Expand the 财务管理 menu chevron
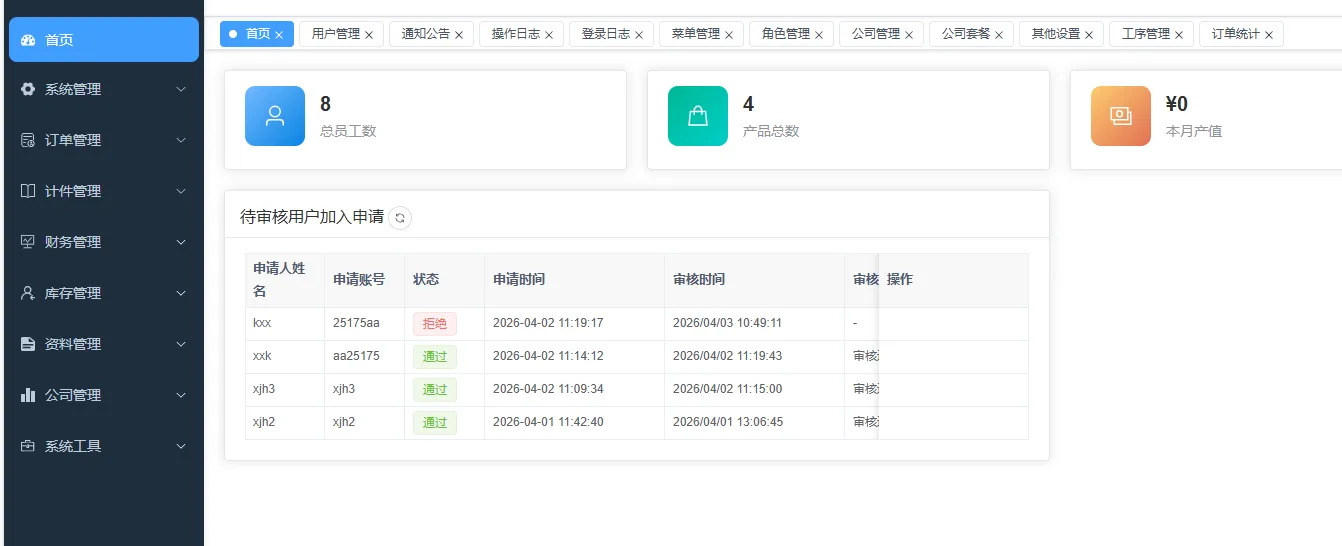1342x546 pixels. tap(181, 242)
